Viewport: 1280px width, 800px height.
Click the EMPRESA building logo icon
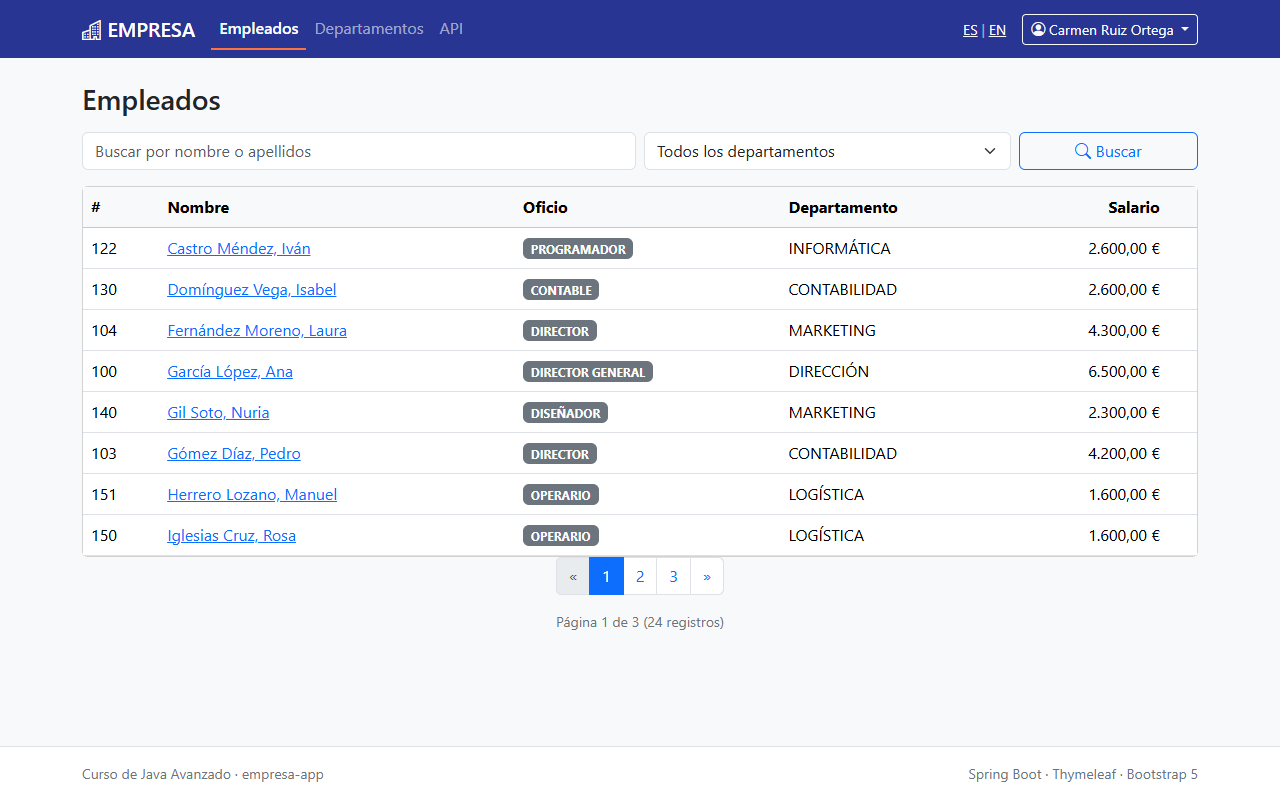(x=92, y=30)
